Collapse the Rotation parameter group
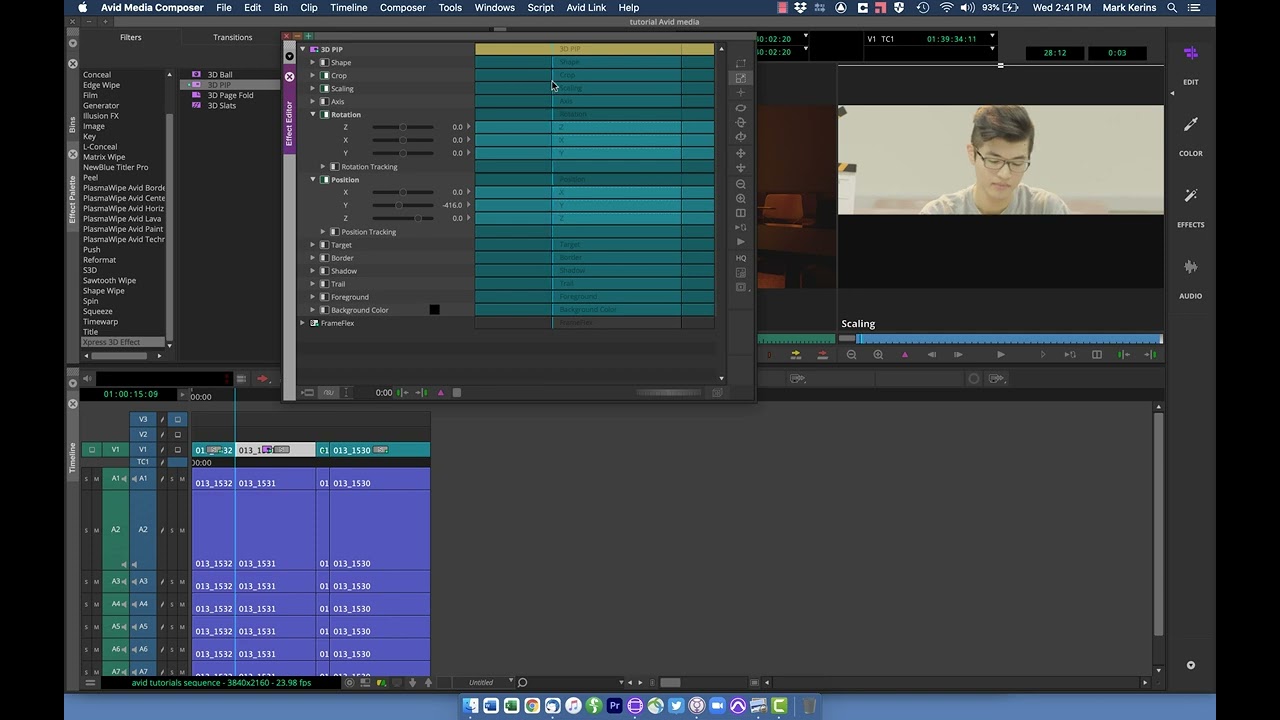This screenshot has width=1280, height=720. click(313, 115)
